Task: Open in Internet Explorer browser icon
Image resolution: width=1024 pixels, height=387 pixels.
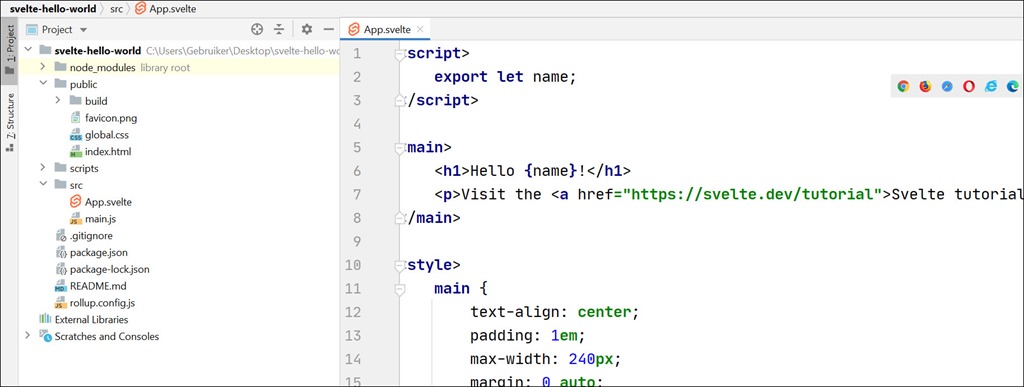Action: 991,86
